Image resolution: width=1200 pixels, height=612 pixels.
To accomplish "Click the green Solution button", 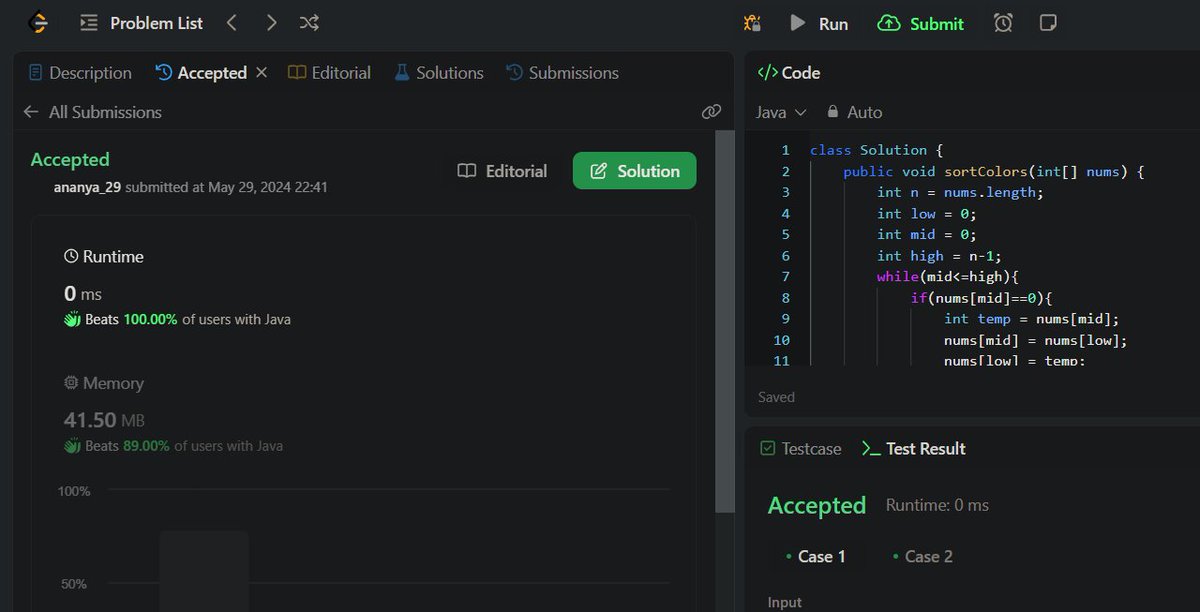I will [634, 171].
